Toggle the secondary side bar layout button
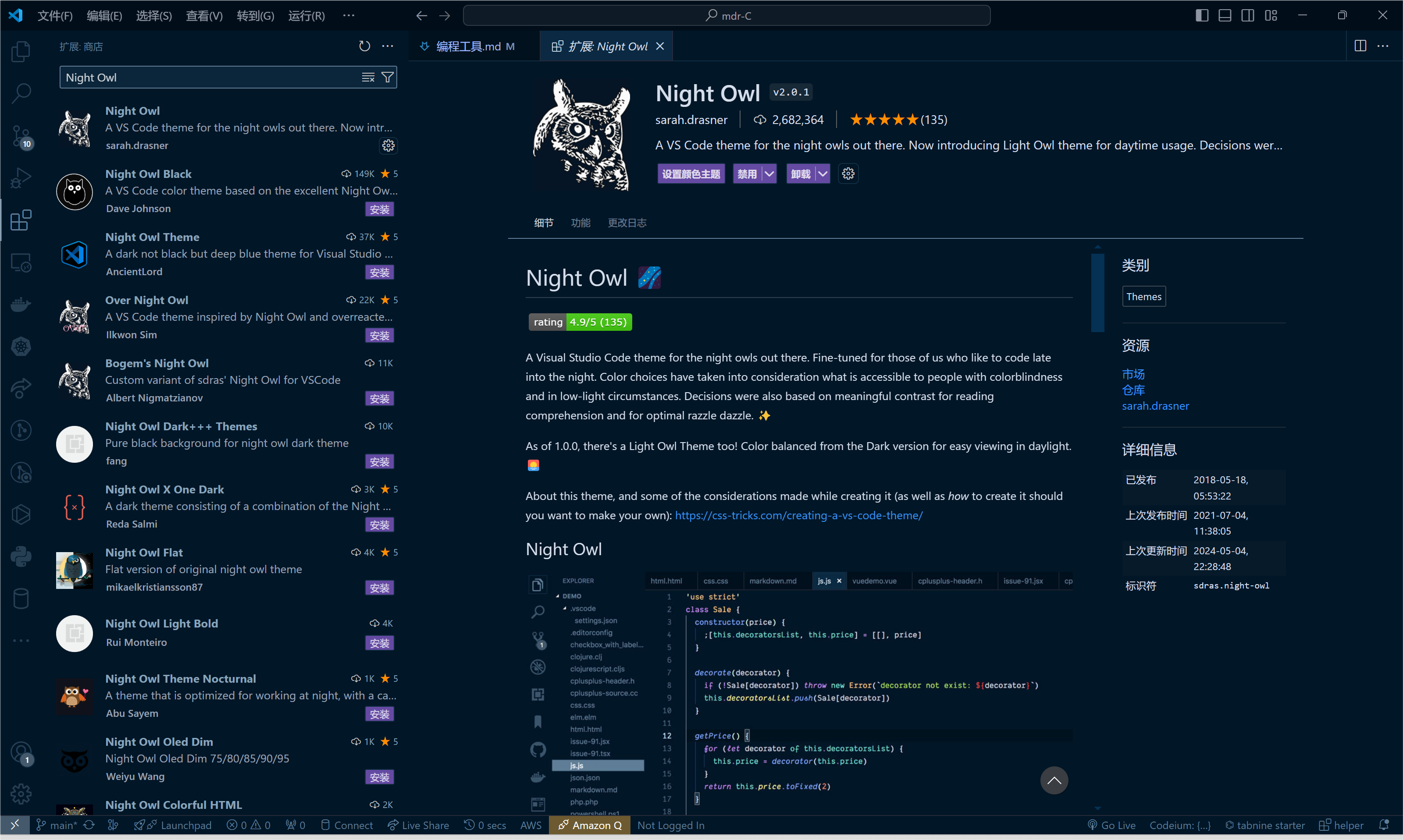This screenshot has height=840, width=1403. (1247, 15)
